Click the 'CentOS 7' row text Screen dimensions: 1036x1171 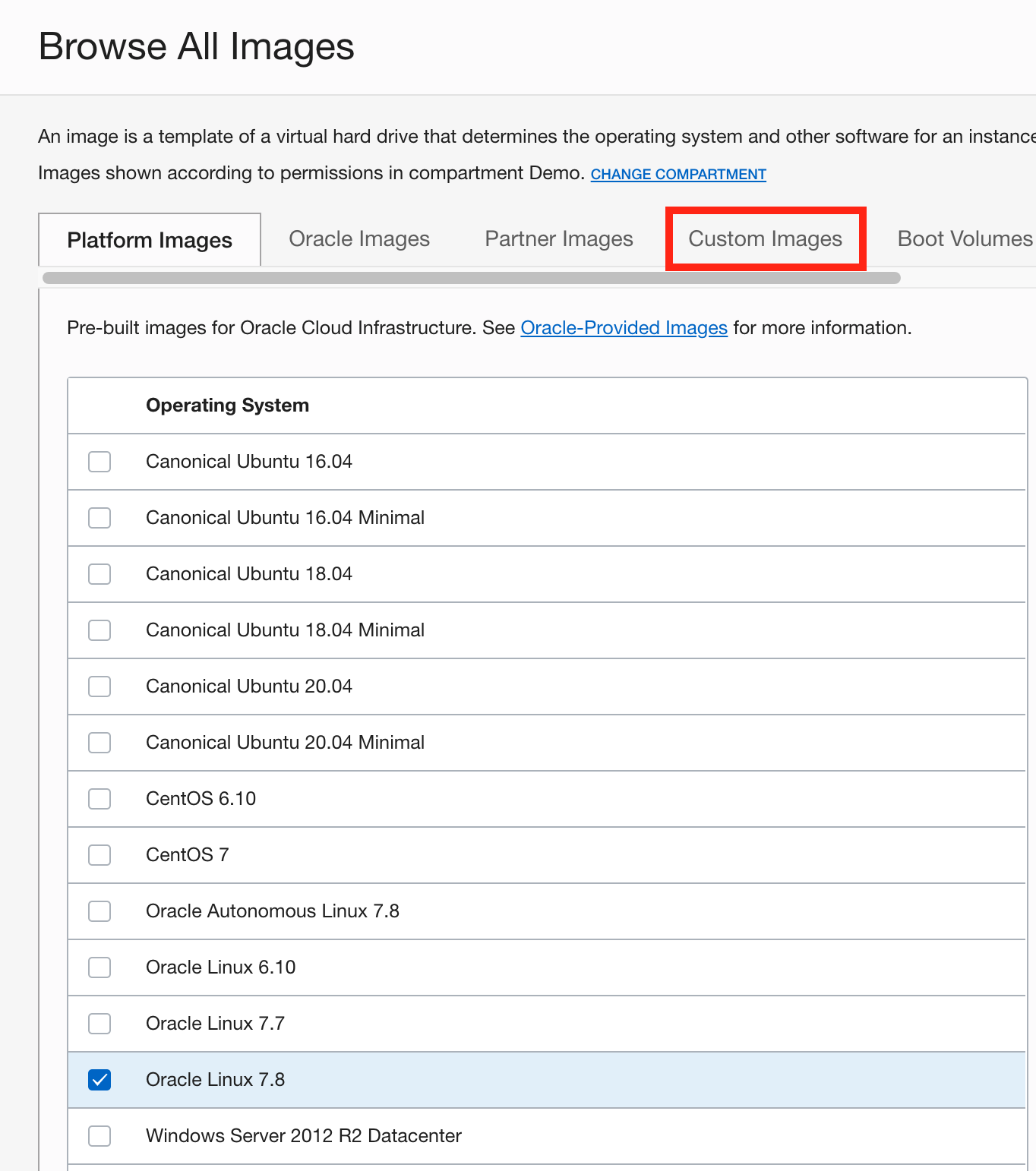point(187,855)
